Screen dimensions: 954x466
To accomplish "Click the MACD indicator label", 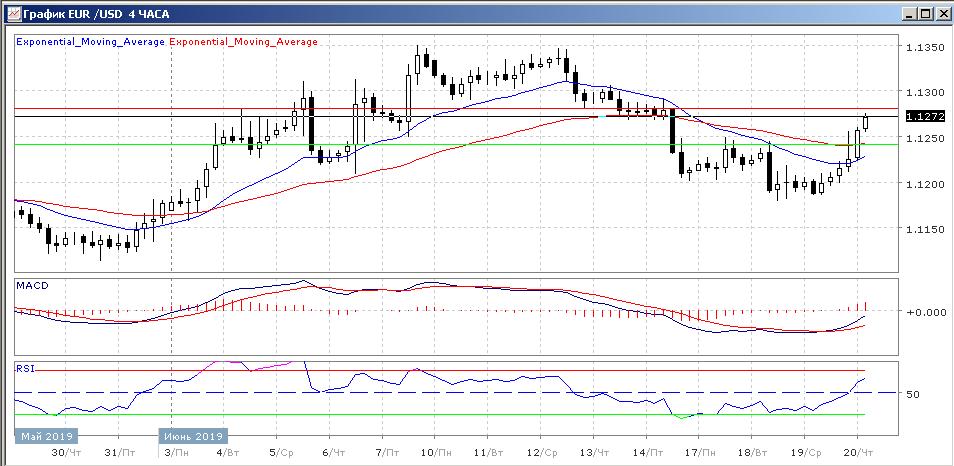I will click(x=33, y=285).
